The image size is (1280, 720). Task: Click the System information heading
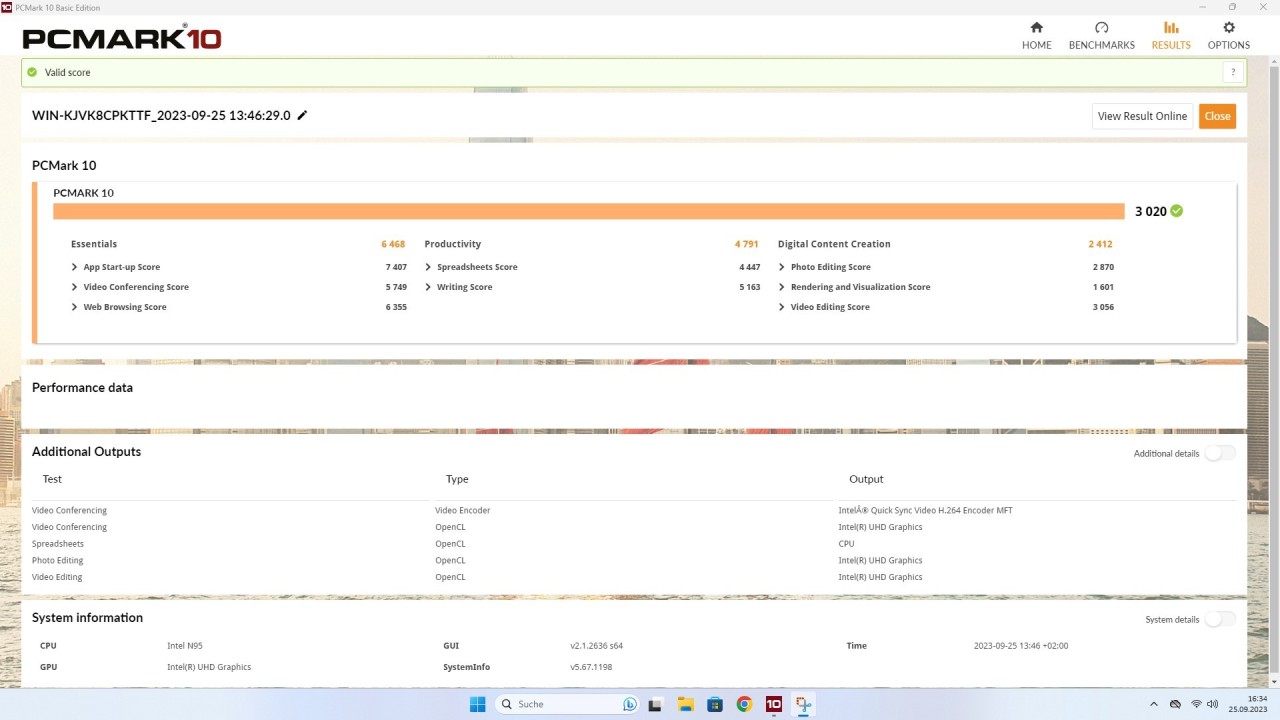click(87, 618)
